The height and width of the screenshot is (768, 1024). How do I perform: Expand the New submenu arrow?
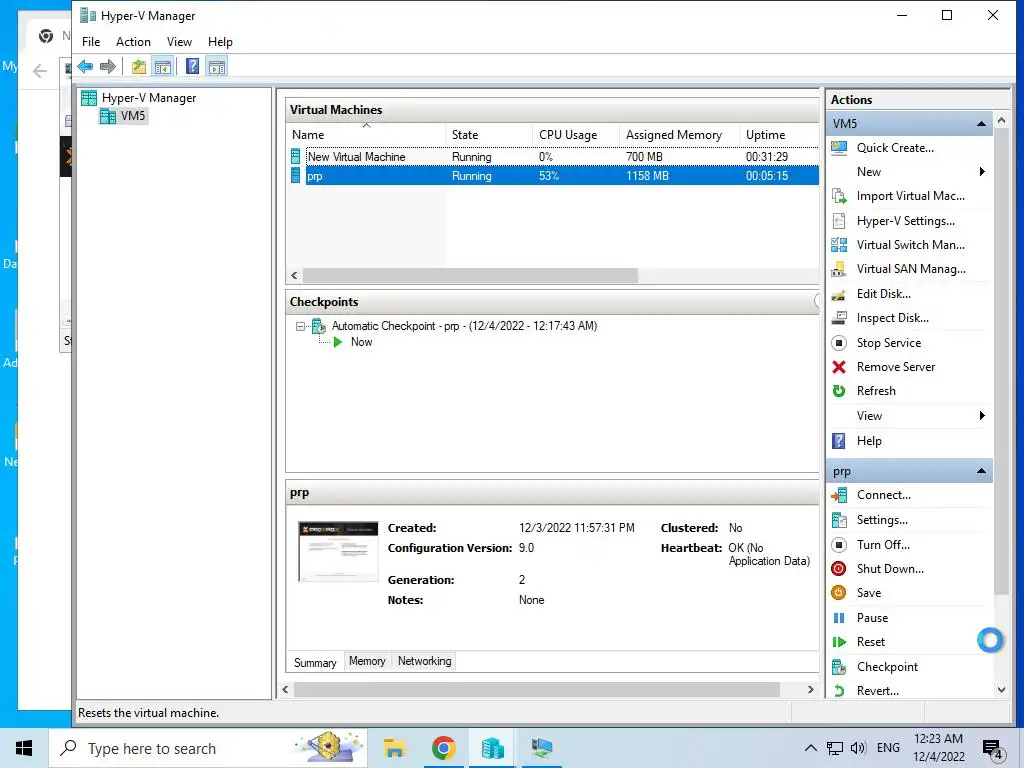point(982,172)
